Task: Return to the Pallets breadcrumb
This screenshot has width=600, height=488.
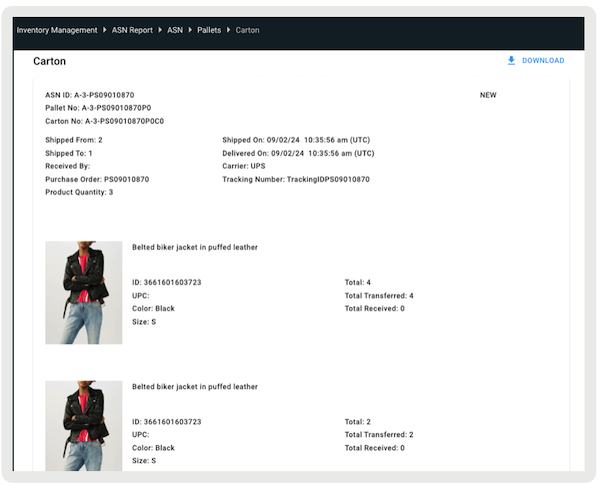Action: (x=209, y=30)
